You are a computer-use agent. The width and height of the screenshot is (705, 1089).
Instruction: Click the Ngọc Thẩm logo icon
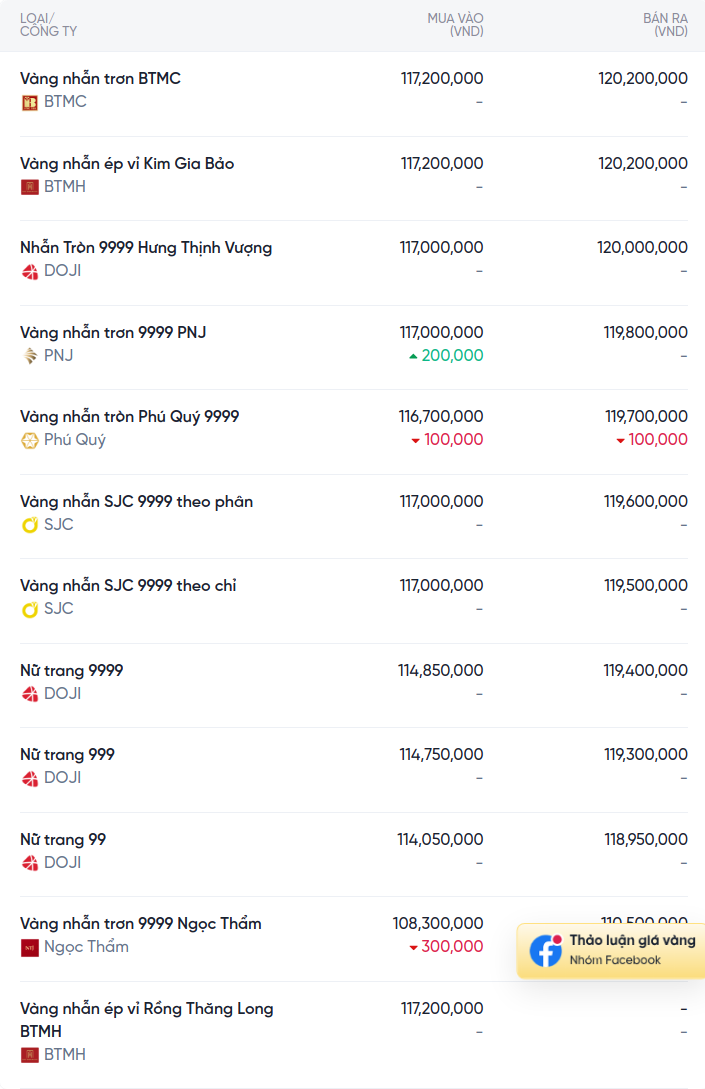coord(29,947)
